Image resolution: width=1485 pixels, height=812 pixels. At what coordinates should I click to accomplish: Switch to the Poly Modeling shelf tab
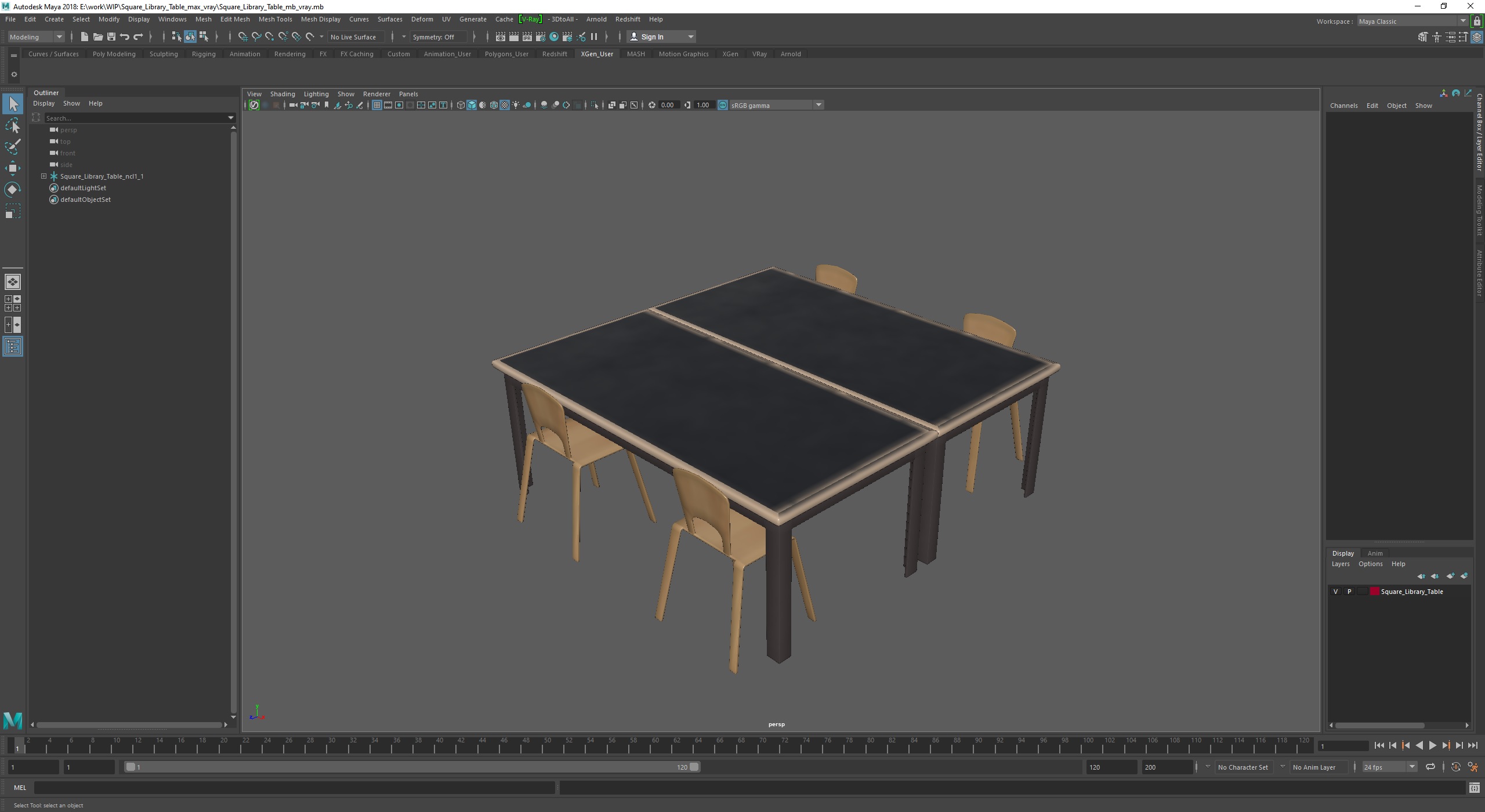tap(114, 54)
